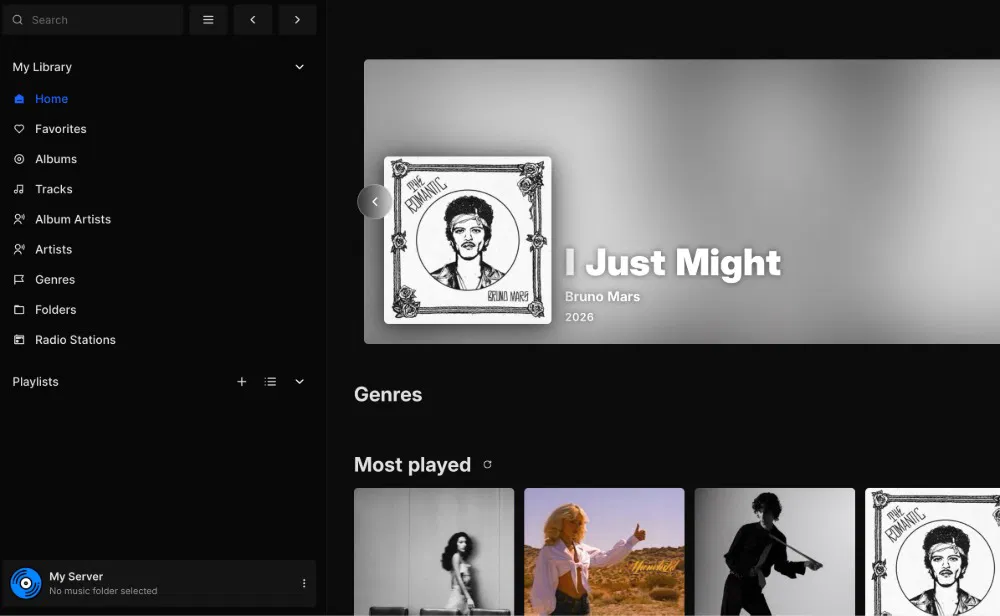This screenshot has height=616, width=1000.
Task: Open the Radio Stations page
Action: pyautogui.click(x=75, y=340)
